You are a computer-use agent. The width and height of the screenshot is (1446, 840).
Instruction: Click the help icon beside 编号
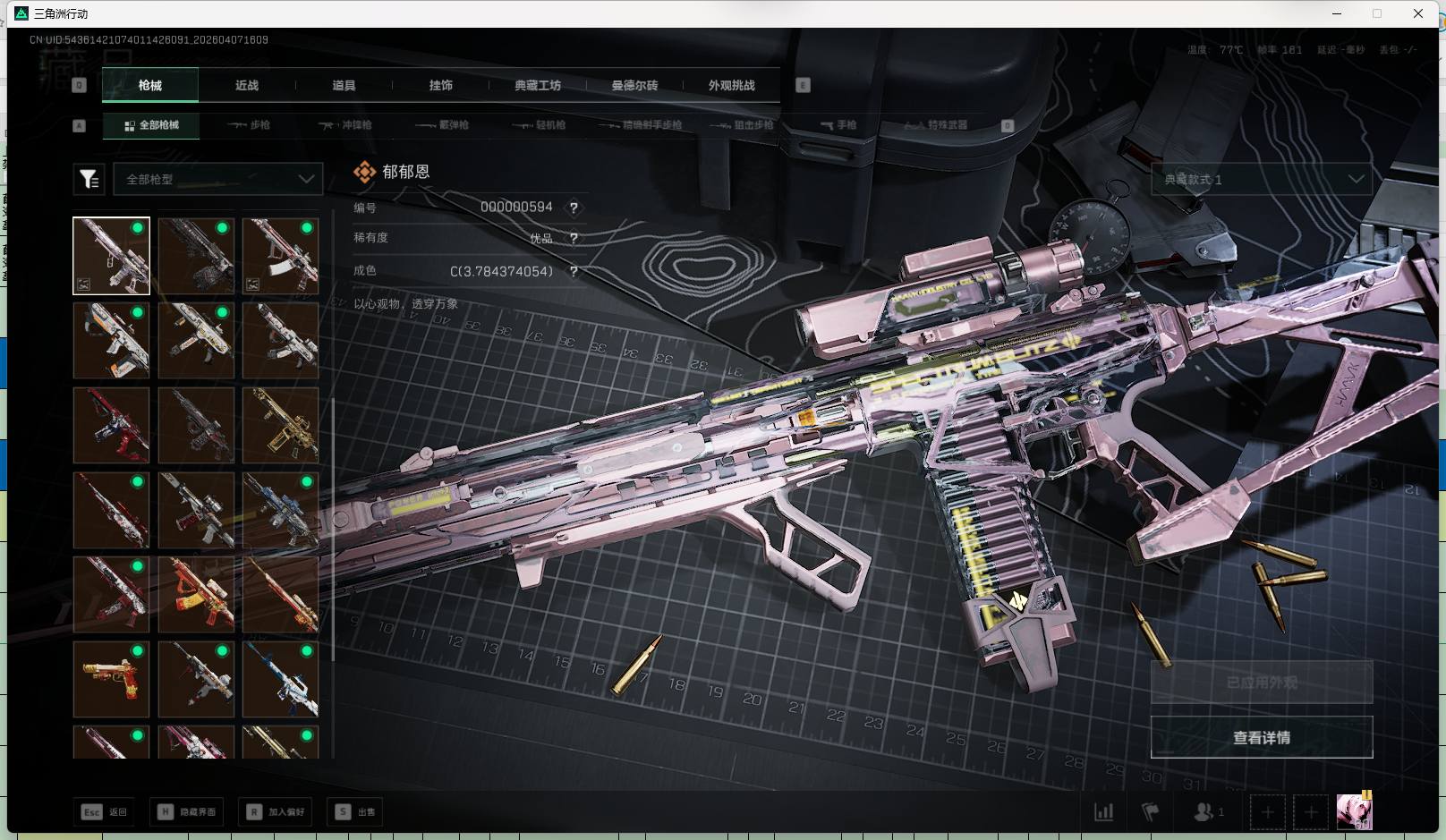click(574, 208)
